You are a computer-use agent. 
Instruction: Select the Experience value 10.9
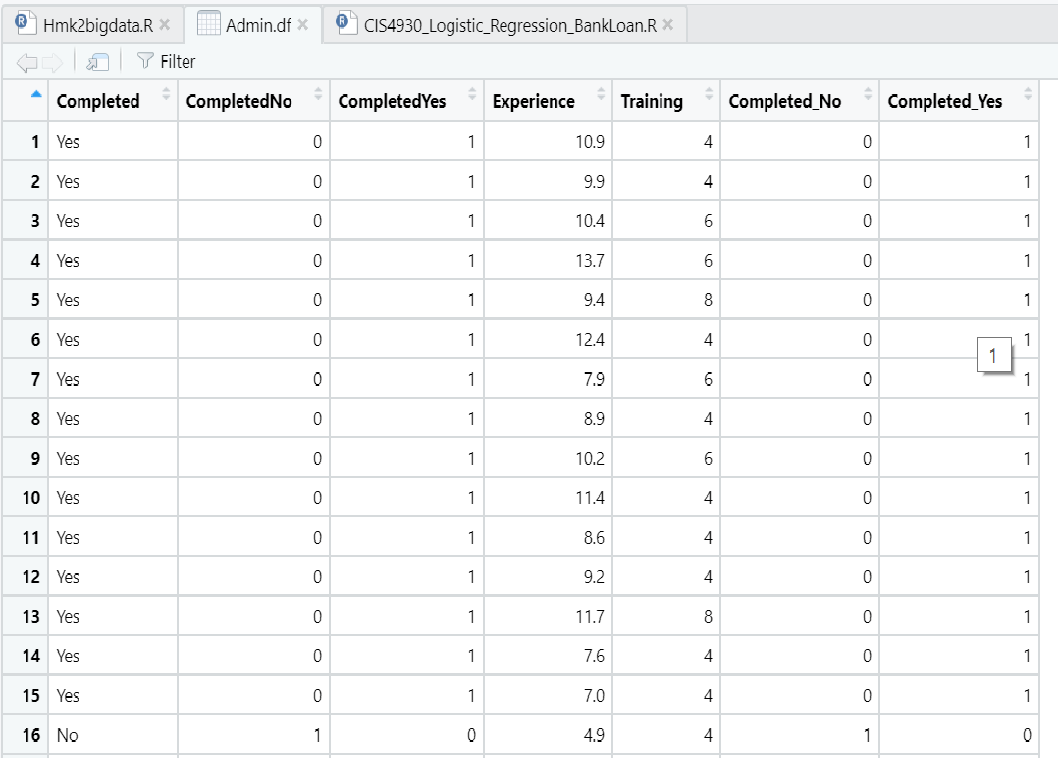pyautogui.click(x=590, y=142)
